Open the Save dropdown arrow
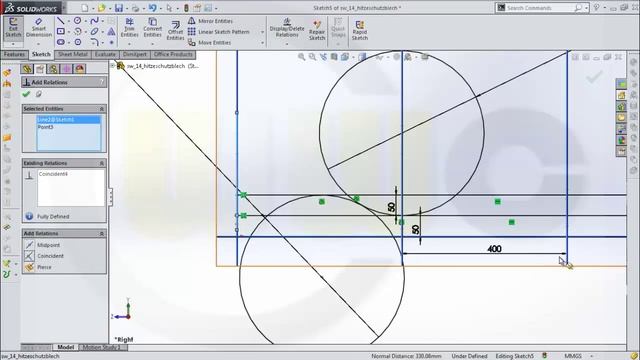This screenshot has height=360, width=640. 127,8
